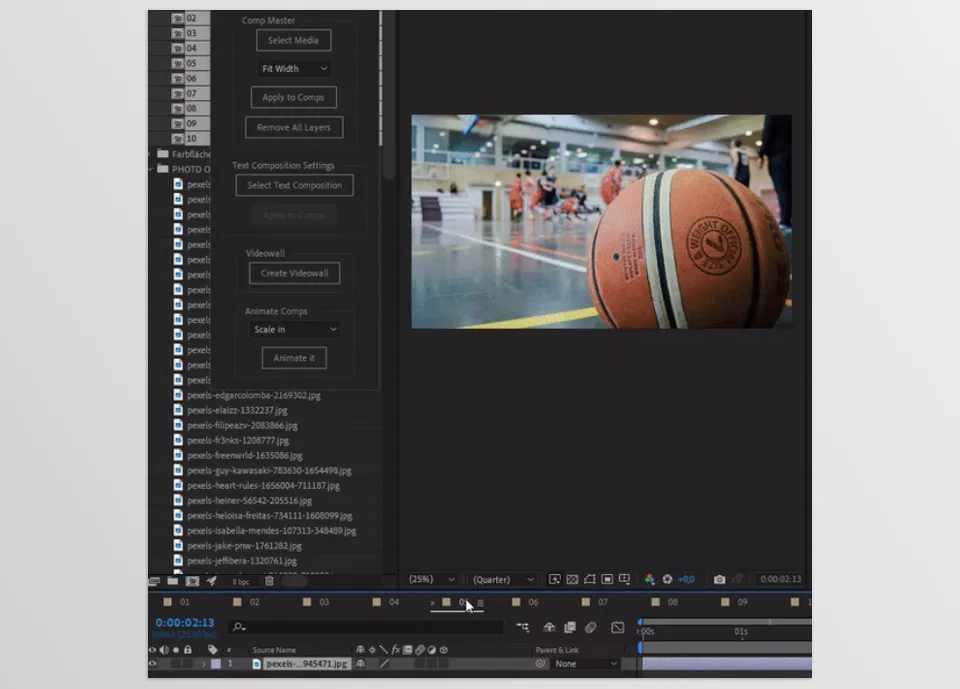Open the (Quarter) resolution dropdown

(x=501, y=579)
